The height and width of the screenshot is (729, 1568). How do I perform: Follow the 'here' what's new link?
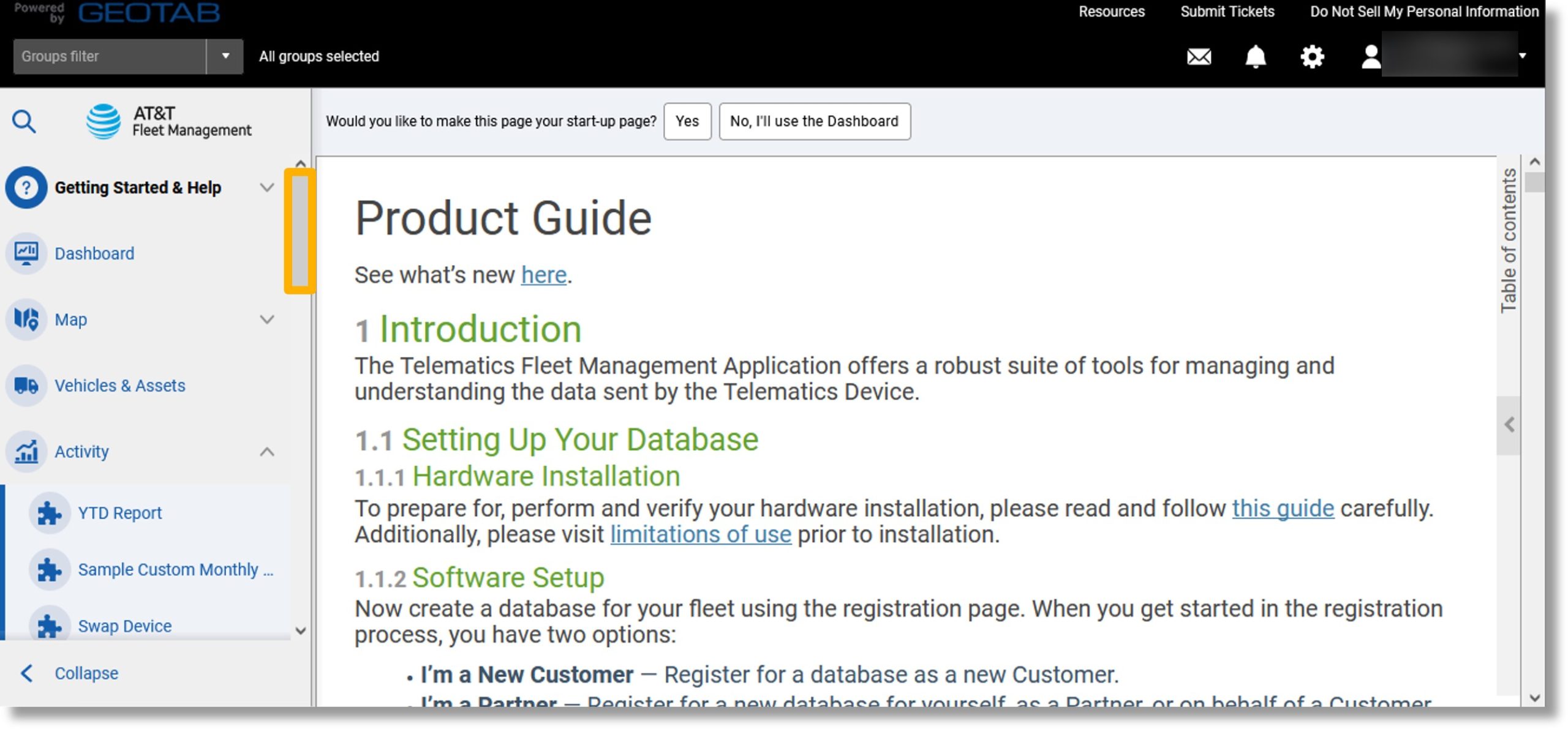point(543,275)
